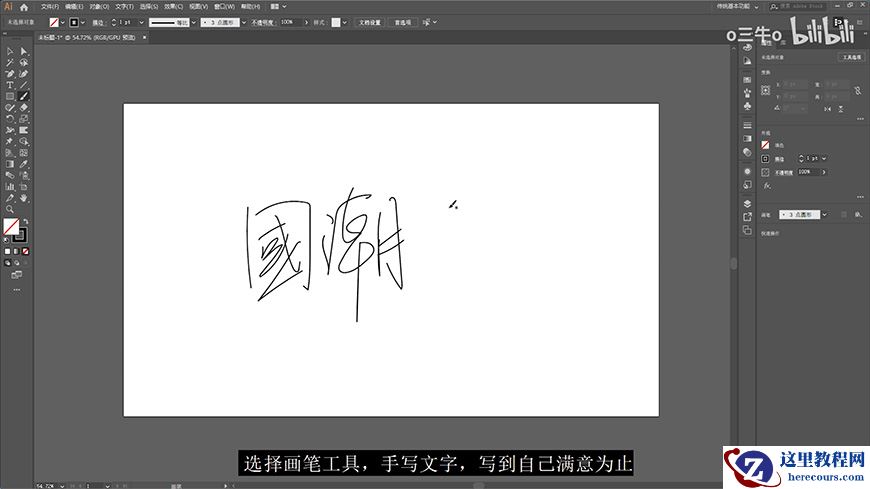The height and width of the screenshot is (489, 870).
Task: Open brush dropdown in Properties panel
Action: click(x=825, y=215)
